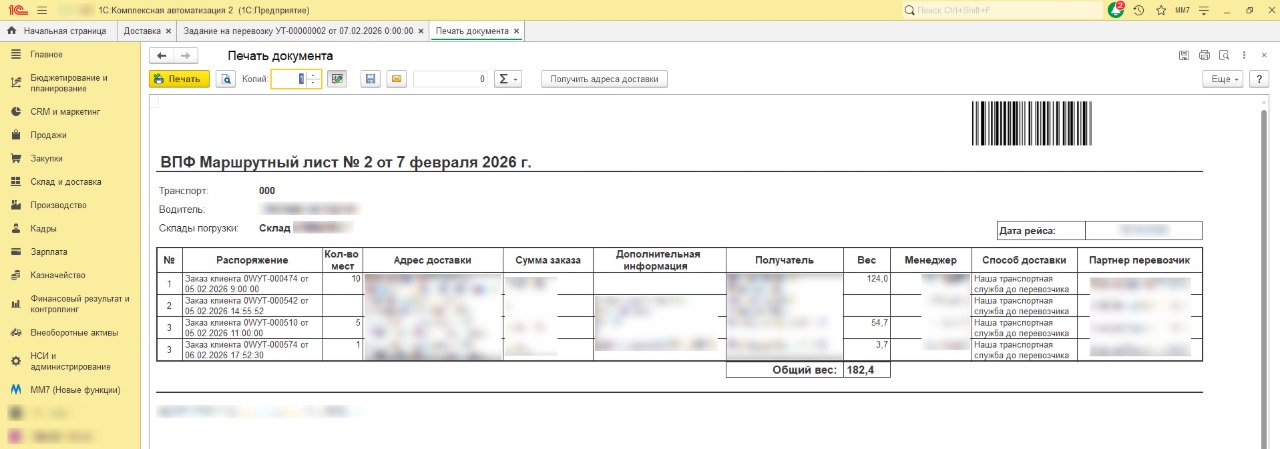Open Казначейство section in sidebar
The image size is (1280, 449).
[70, 275]
